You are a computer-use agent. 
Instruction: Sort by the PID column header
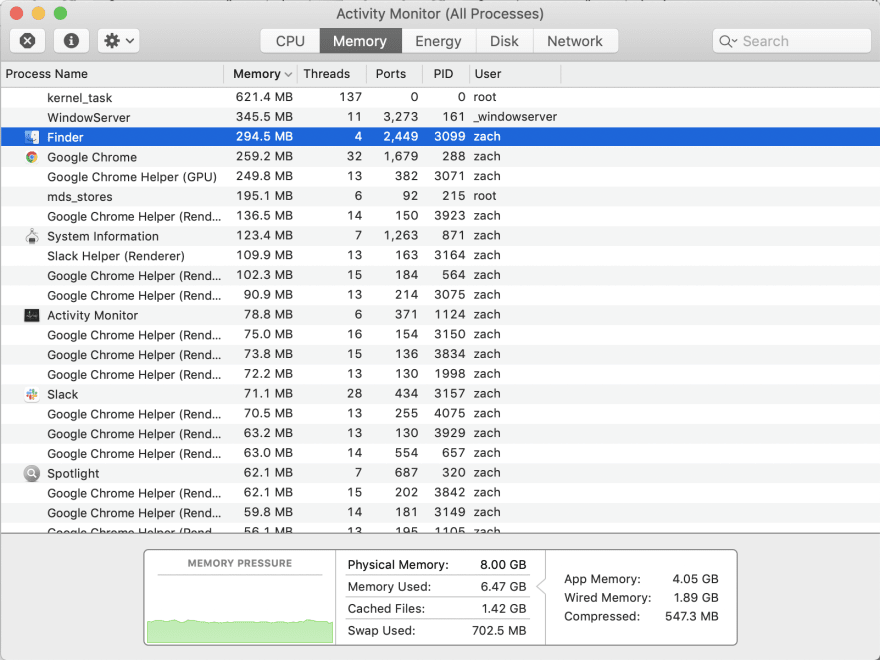[446, 74]
